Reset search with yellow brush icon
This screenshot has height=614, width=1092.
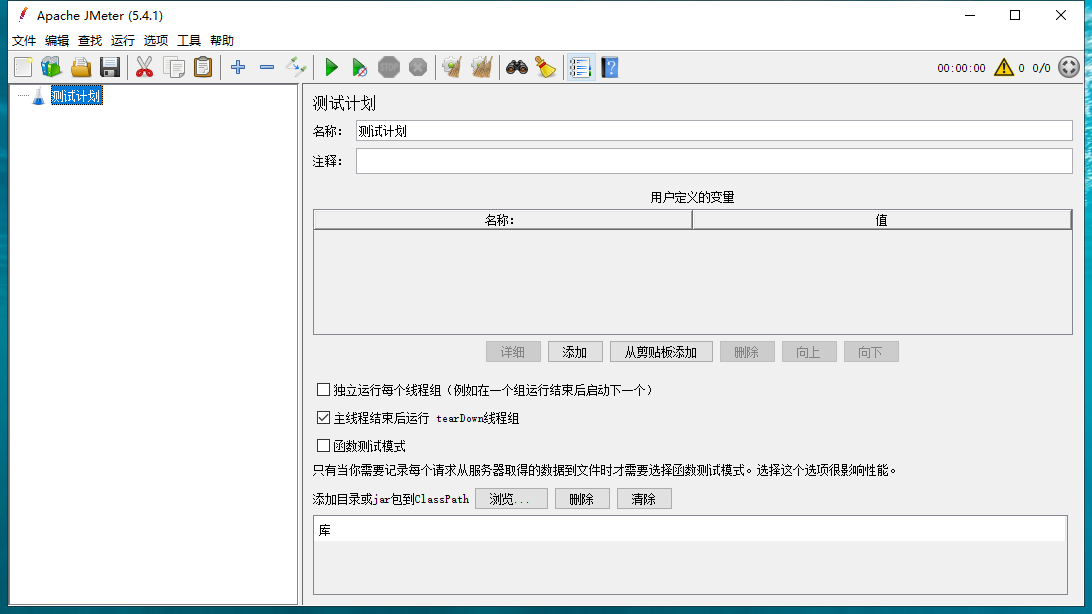[545, 68]
